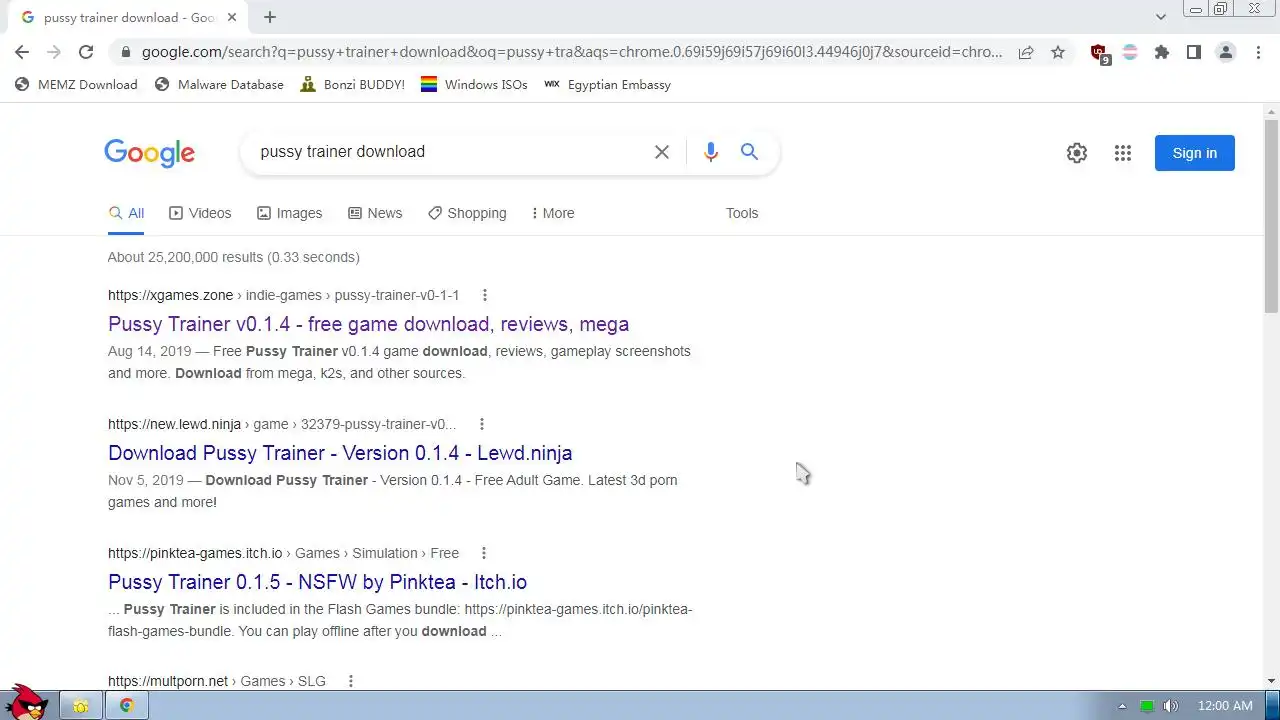Click the multporn.net breadcrumb URL
Image resolution: width=1280 pixels, height=720 pixels.
pos(217,681)
